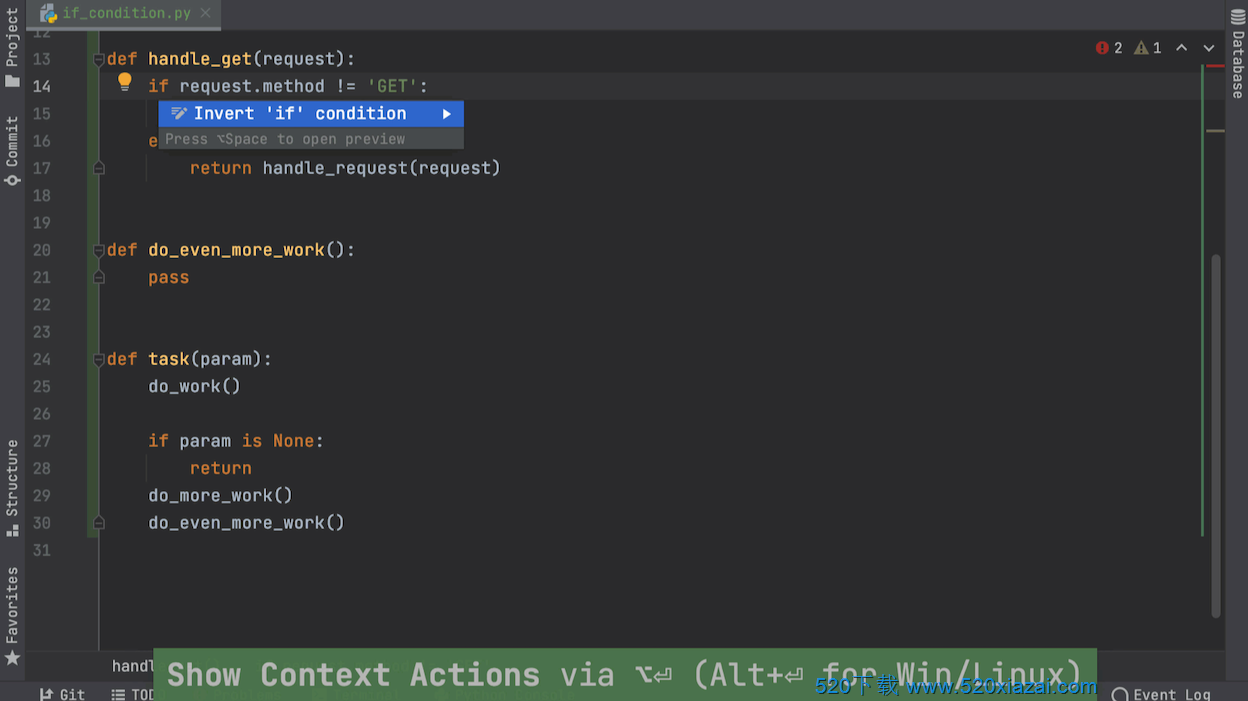The height and width of the screenshot is (701, 1248).
Task: Open the Database tool window
Action: click(1237, 52)
